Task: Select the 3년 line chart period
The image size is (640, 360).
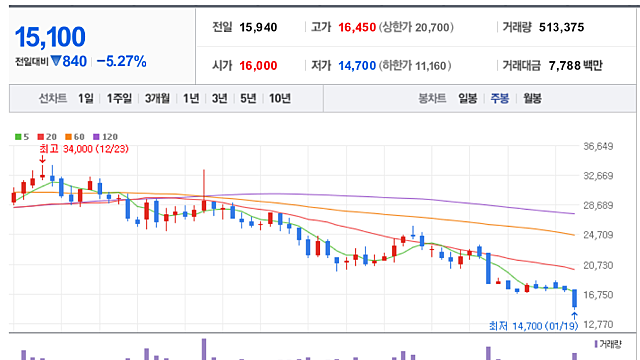Action: [x=219, y=98]
